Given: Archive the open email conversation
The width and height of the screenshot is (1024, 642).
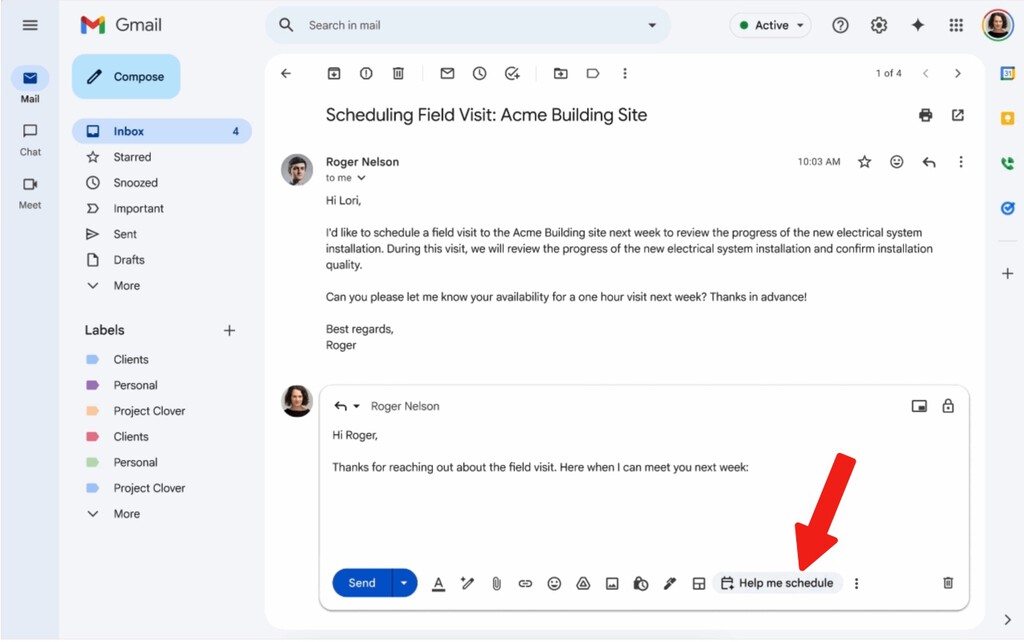Looking at the screenshot, I should coord(334,73).
